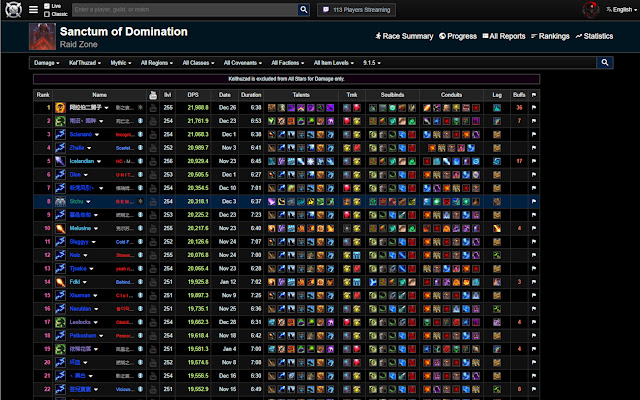This screenshot has height=400, width=640.
Task: Click the video icon in Sleggyy's row
Action: [153, 242]
